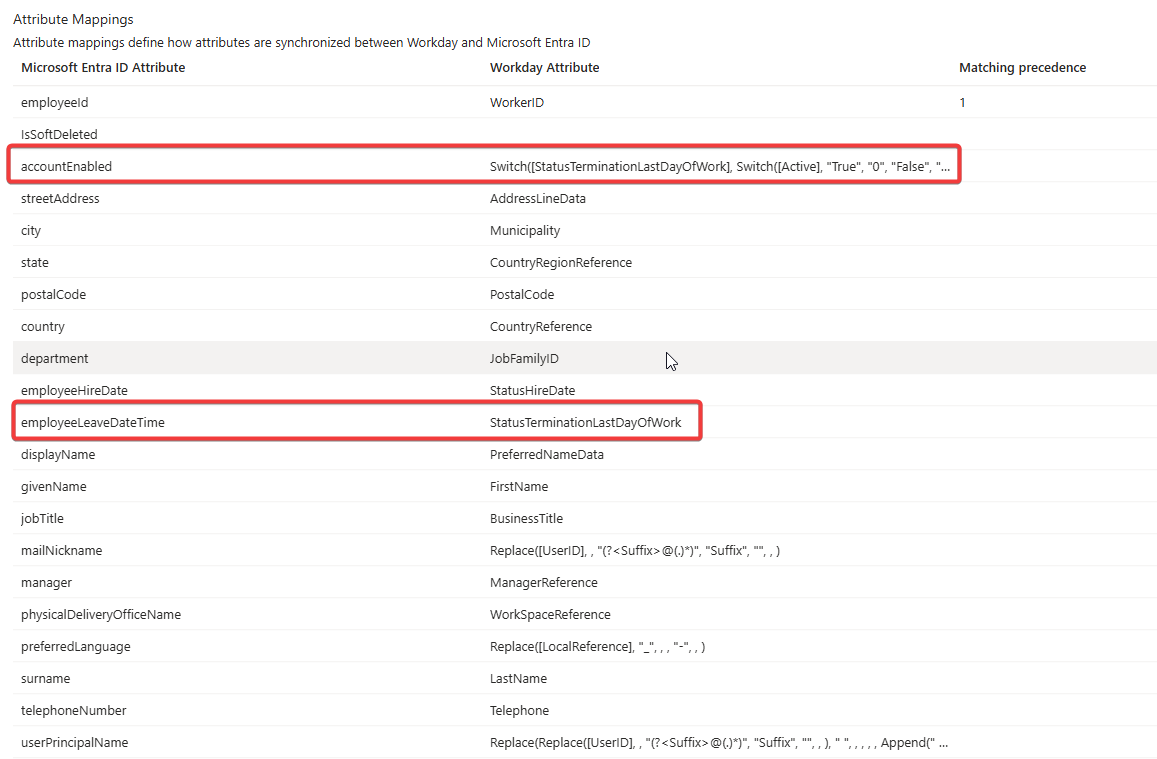Open the accountEnabled attribute mapping

(66, 167)
